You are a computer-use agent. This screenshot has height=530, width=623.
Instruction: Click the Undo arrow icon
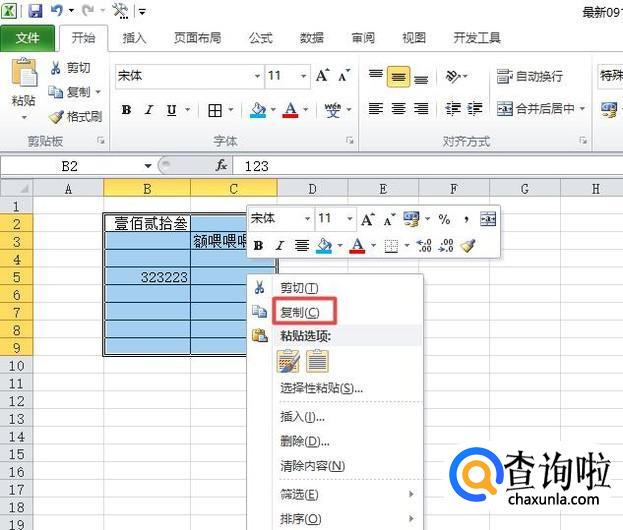[x=57, y=10]
